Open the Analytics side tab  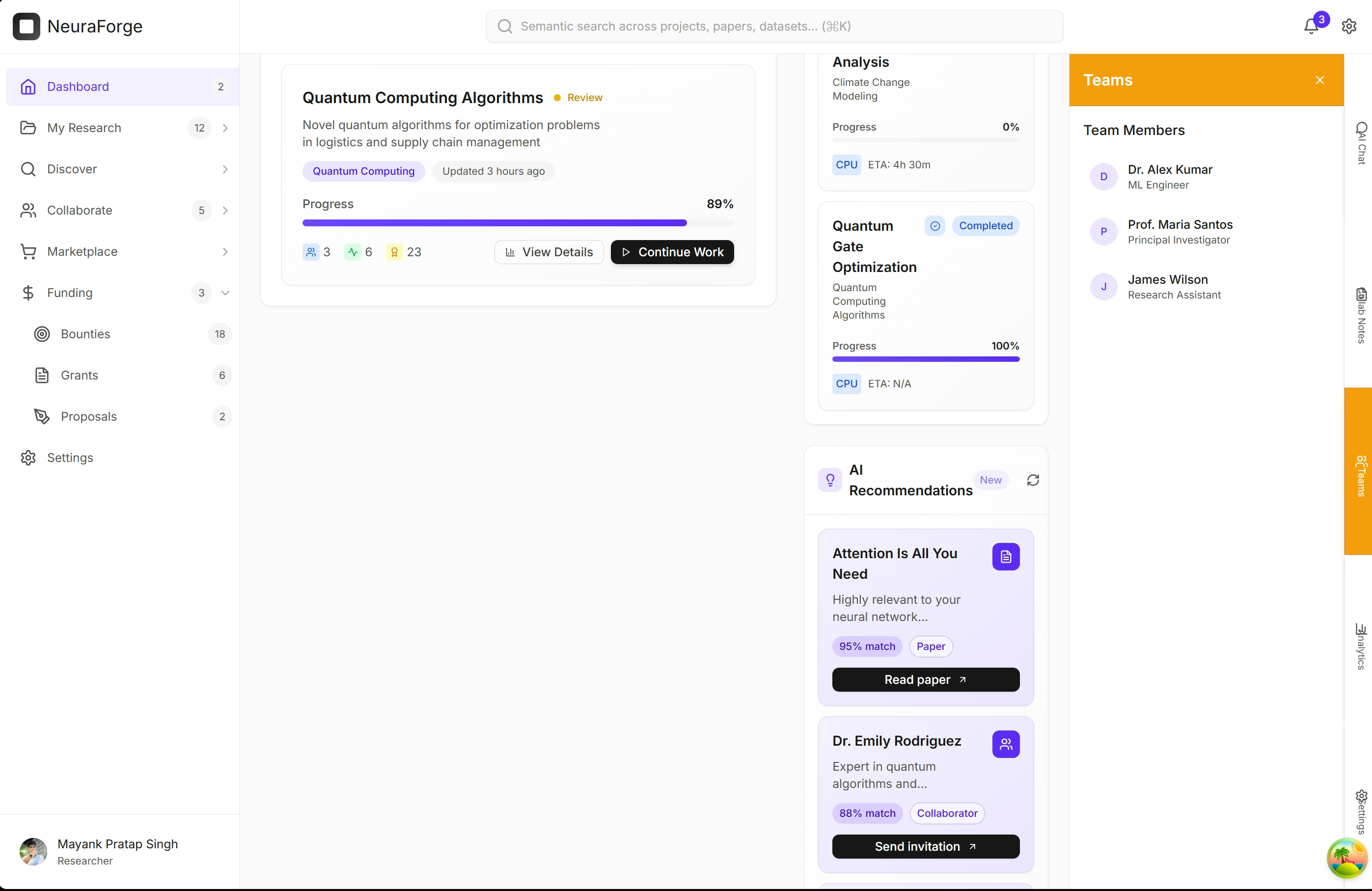(1361, 646)
